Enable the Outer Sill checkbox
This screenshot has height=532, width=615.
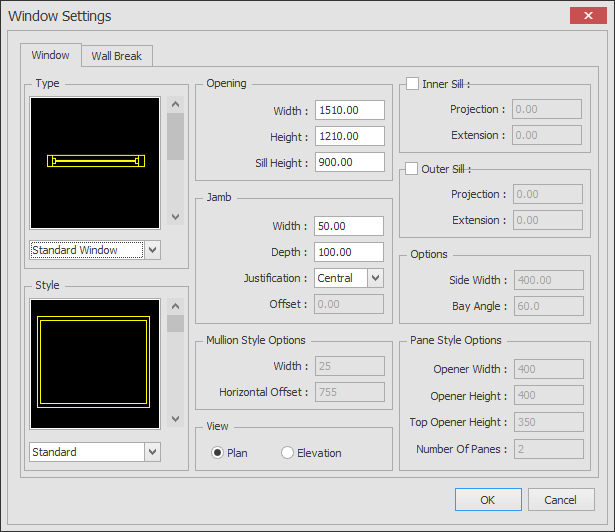411,169
